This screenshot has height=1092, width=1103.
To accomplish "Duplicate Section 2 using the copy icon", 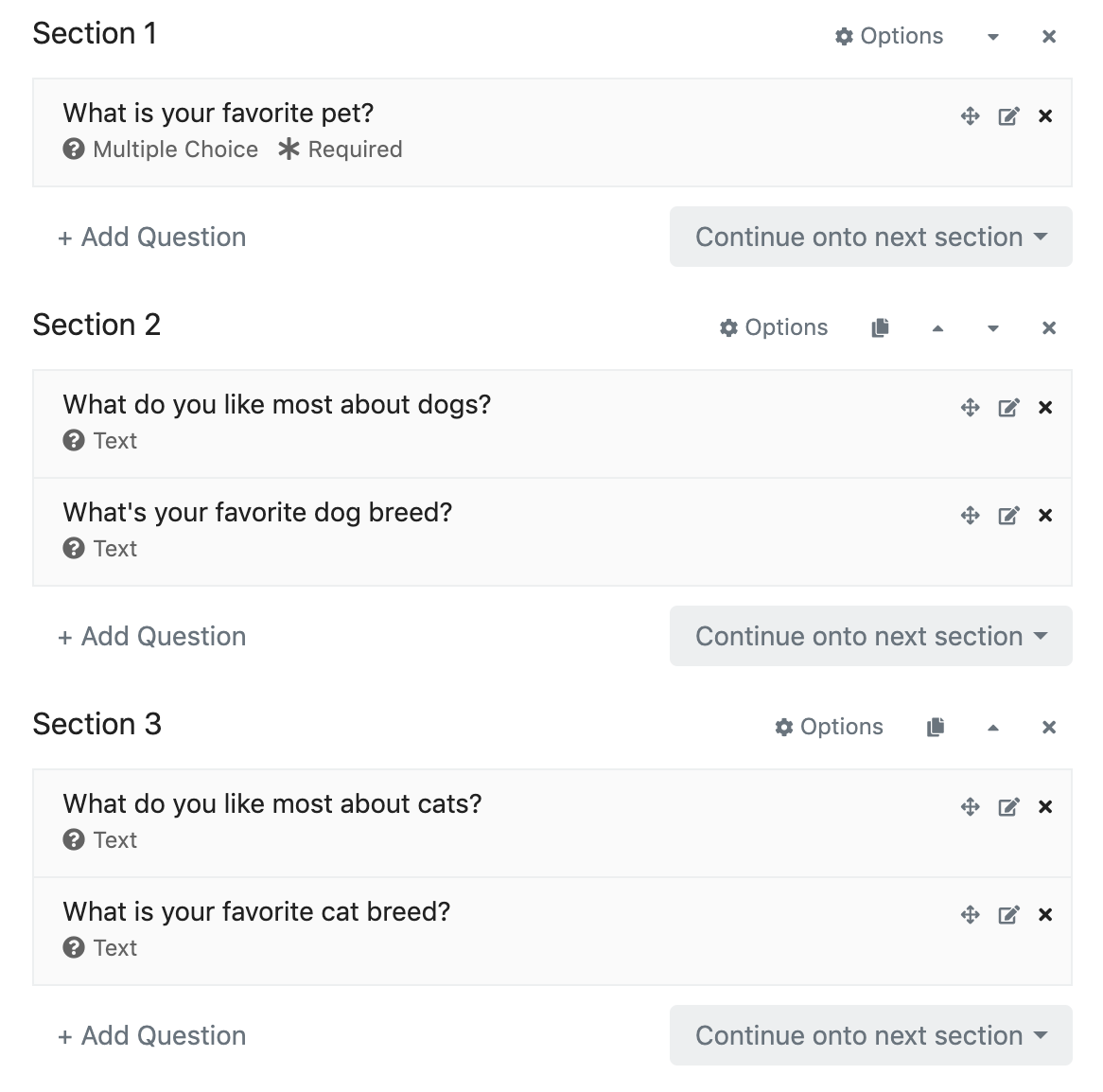I will click(x=880, y=327).
